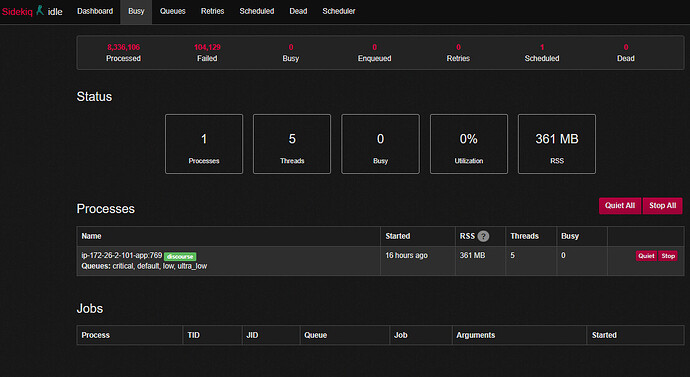690x377 pixels.
Task: Click the 361 MB RSS status card
Action: point(557,144)
